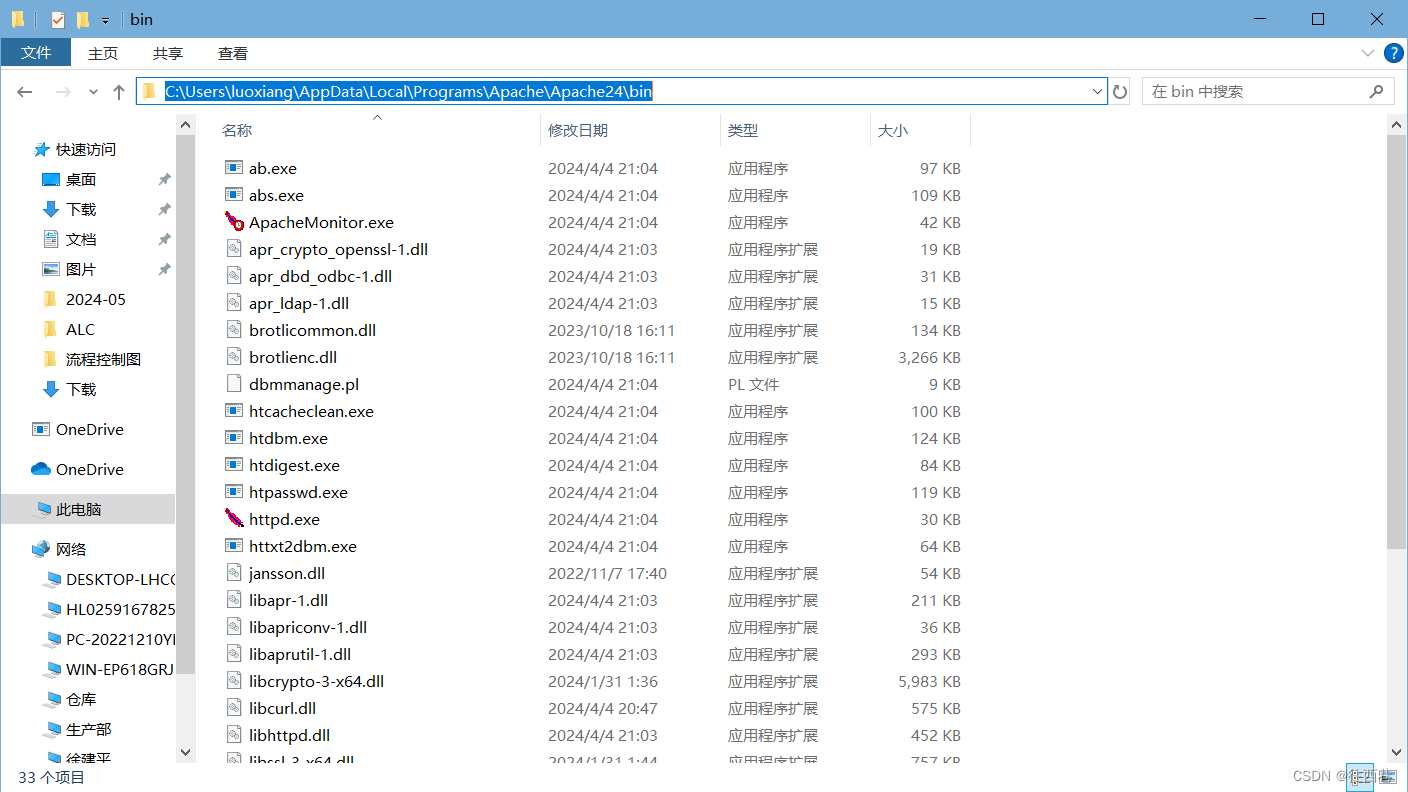Select the file brotlicommon.dll
The image size is (1408, 792).
pos(312,330)
